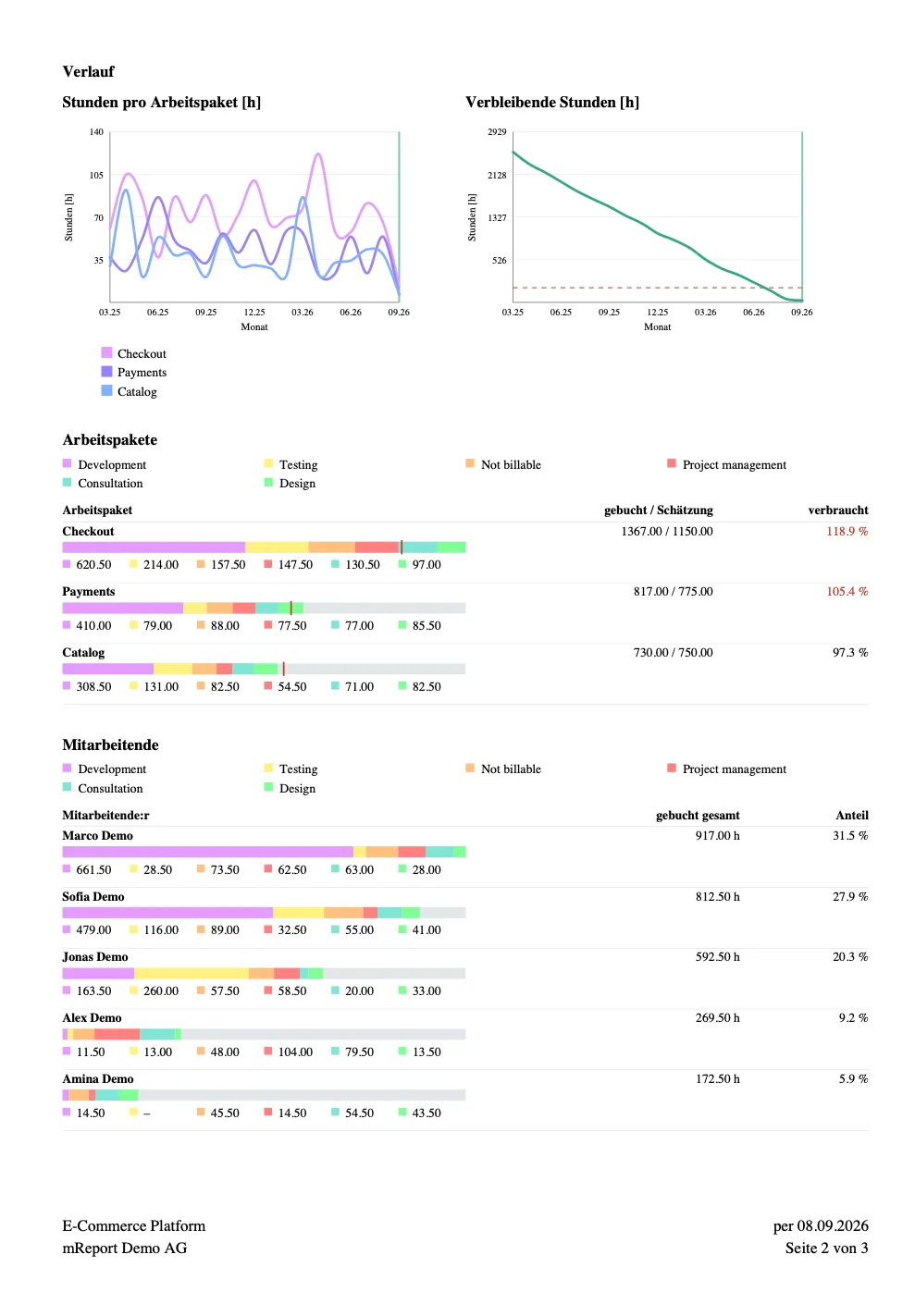The image size is (915, 1316).
Task: Click the 'Seite 2 von 3' page indicator
Action: 827,1248
